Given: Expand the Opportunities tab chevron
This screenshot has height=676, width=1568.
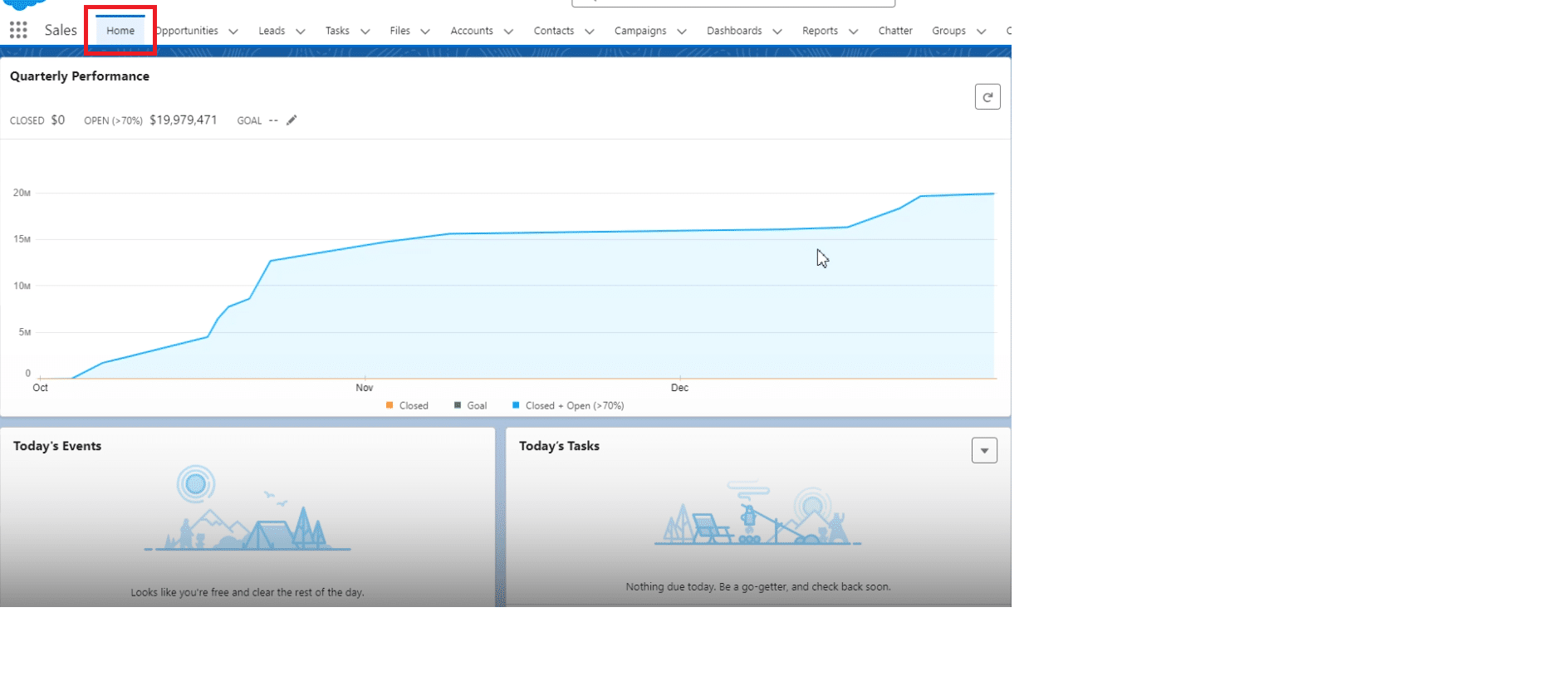Looking at the screenshot, I should [233, 32].
